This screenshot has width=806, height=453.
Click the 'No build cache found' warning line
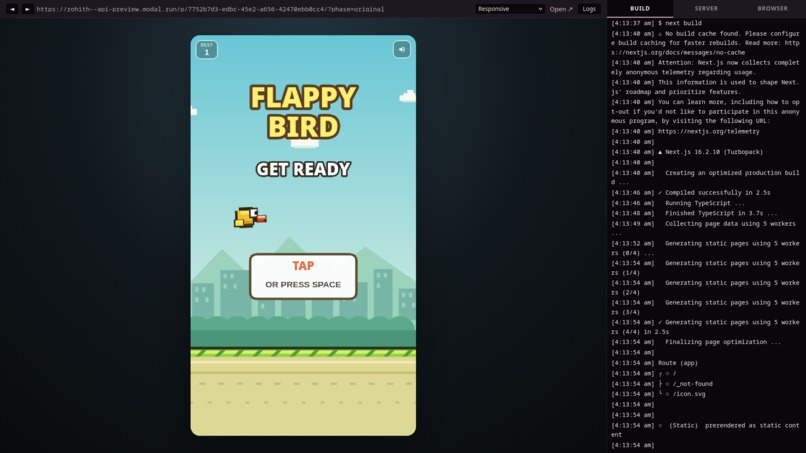pyautogui.click(x=705, y=43)
